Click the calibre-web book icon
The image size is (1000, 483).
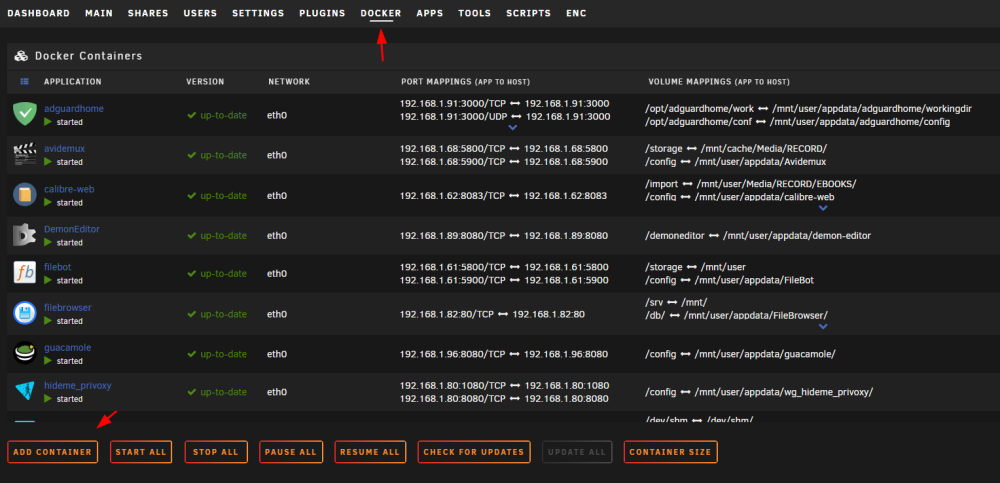[25, 195]
